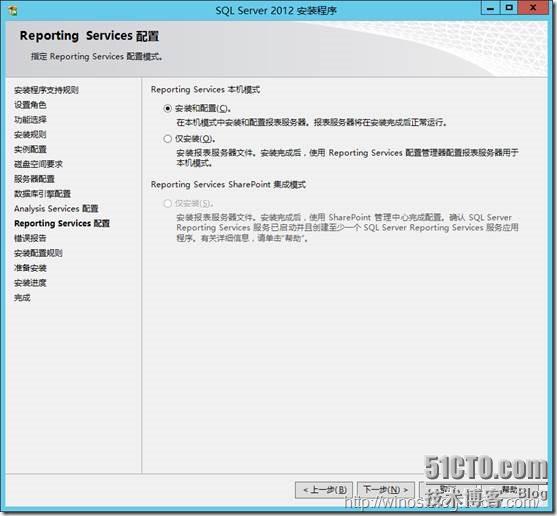Click the SQL Server setup title bar icon
The width and height of the screenshot is (557, 516).
tap(12, 10)
